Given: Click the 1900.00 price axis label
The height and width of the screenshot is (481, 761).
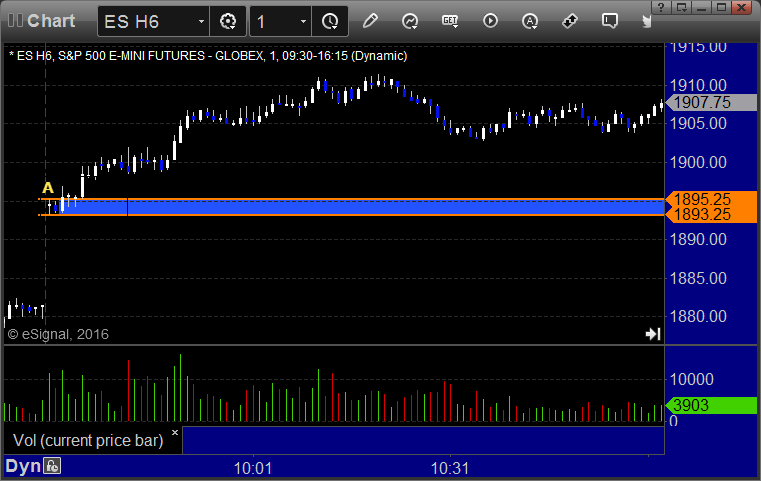Looking at the screenshot, I should [698, 162].
